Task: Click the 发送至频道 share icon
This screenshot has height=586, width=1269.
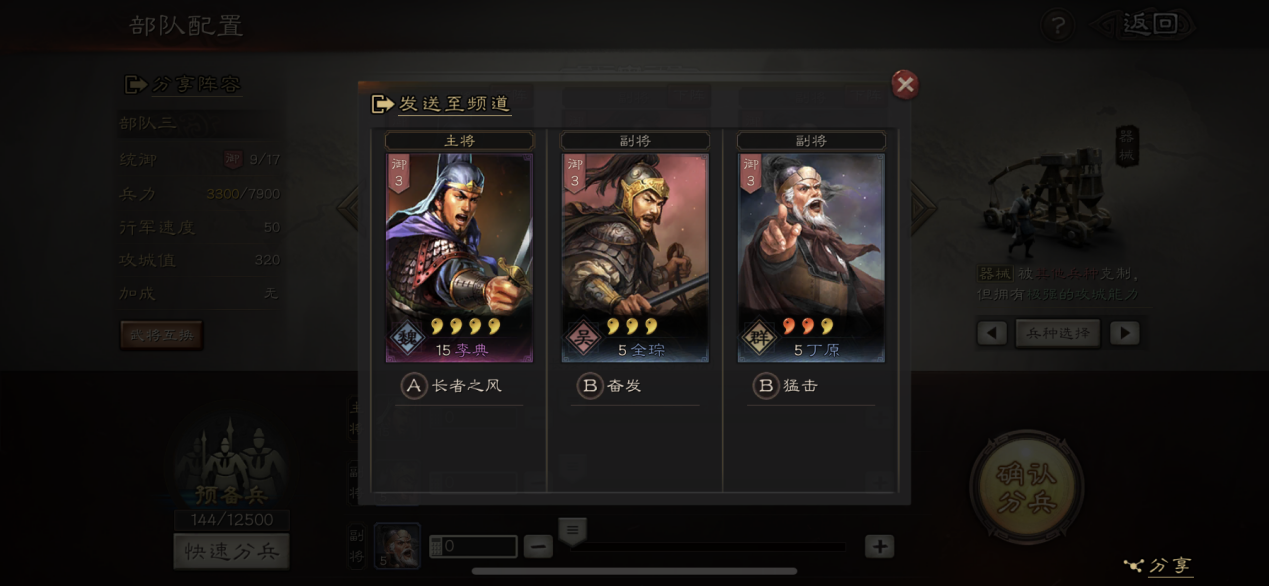Action: click(382, 104)
